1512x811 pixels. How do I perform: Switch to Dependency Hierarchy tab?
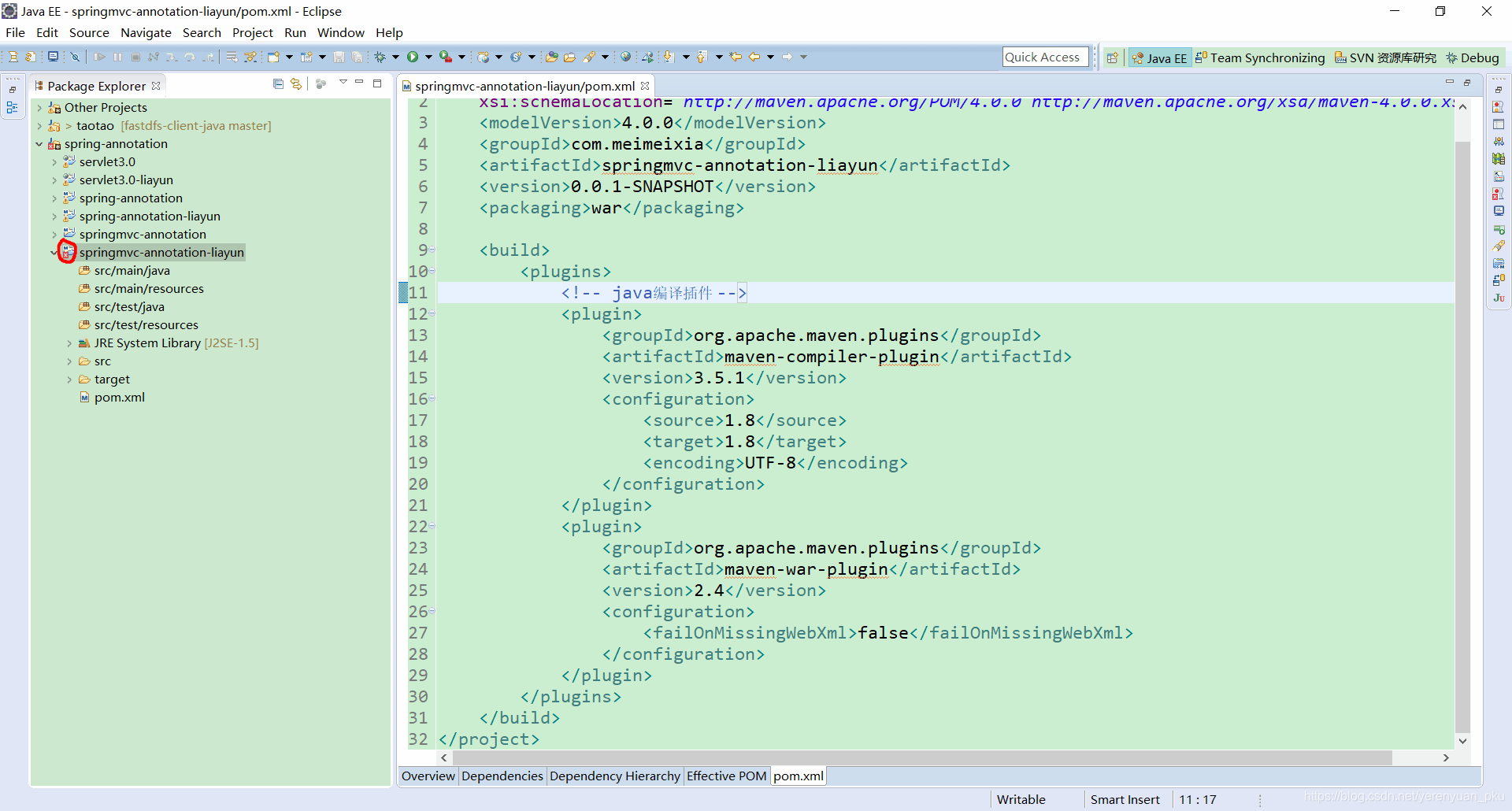point(615,776)
